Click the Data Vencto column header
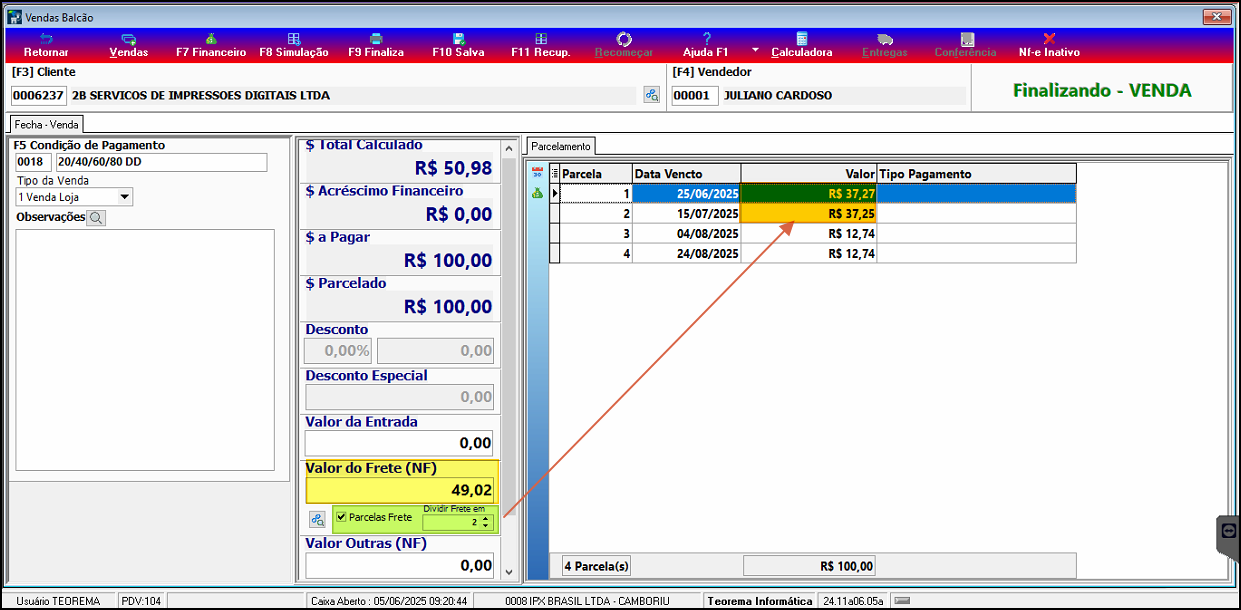 687,174
